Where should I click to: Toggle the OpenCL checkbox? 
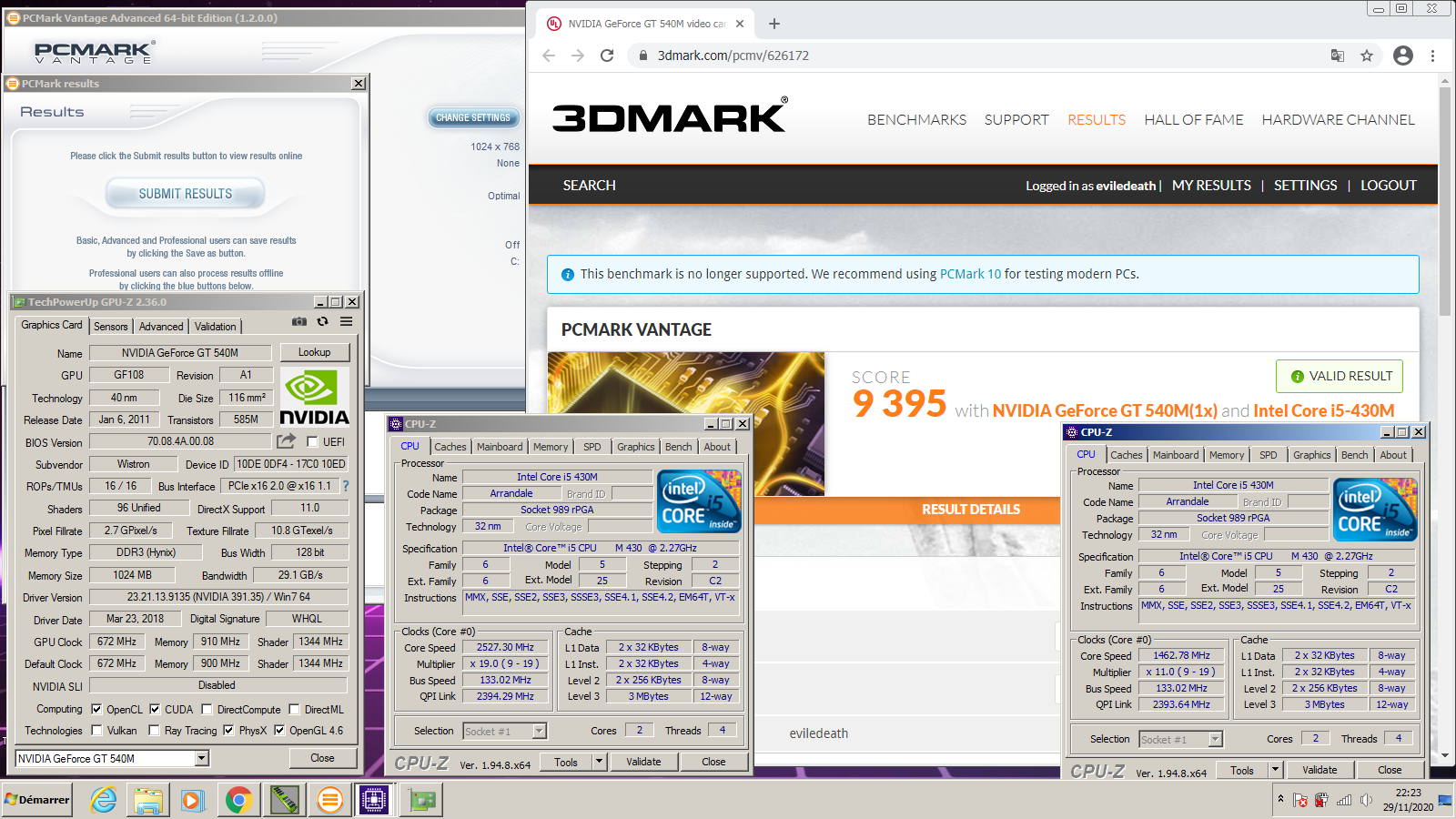(x=97, y=709)
